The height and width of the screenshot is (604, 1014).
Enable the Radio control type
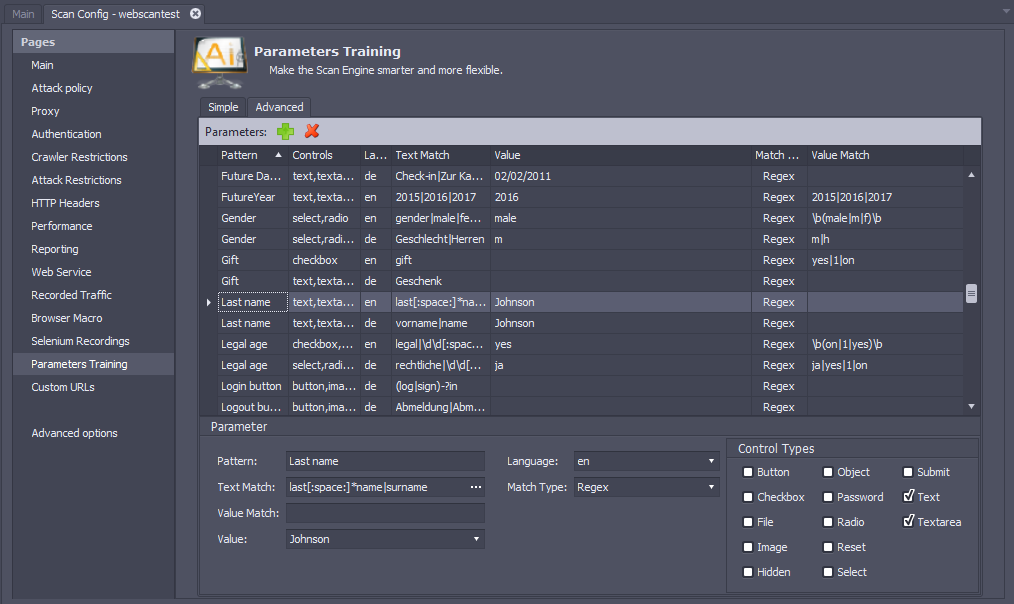point(828,522)
